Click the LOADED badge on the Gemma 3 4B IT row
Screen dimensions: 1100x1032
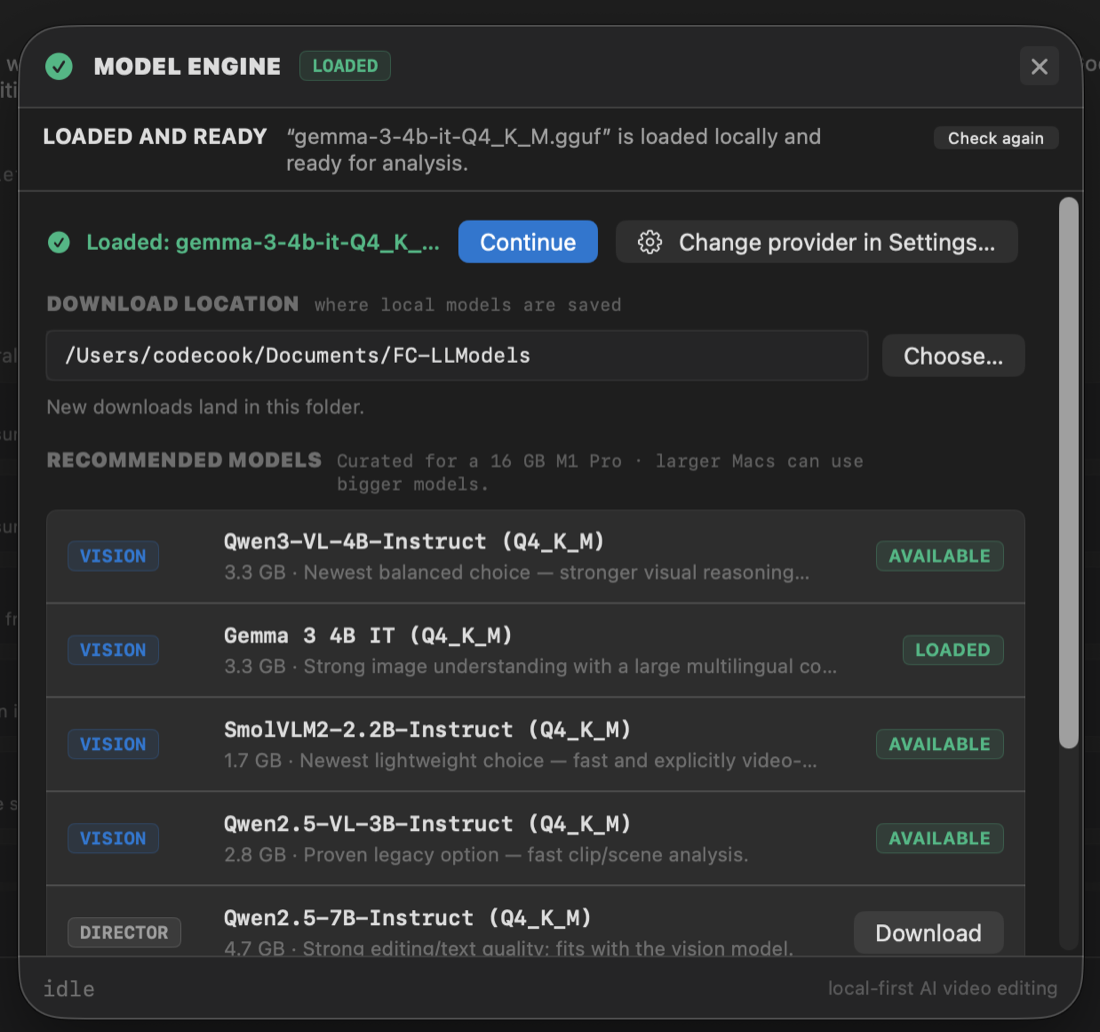pyautogui.click(x=953, y=650)
